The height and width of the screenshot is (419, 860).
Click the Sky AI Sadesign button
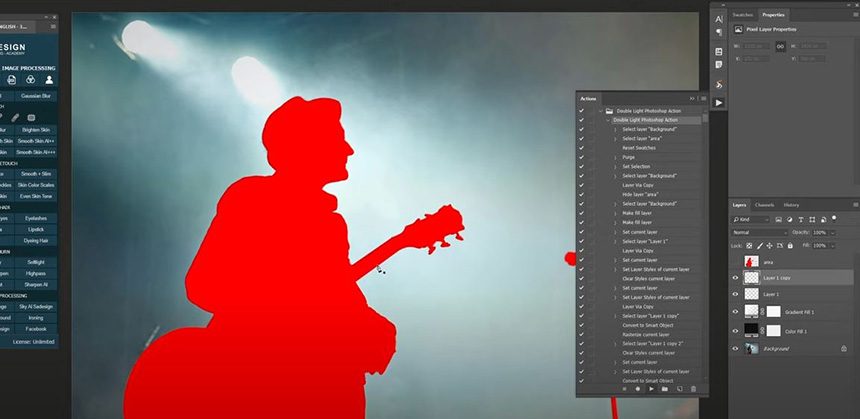tap(36, 307)
